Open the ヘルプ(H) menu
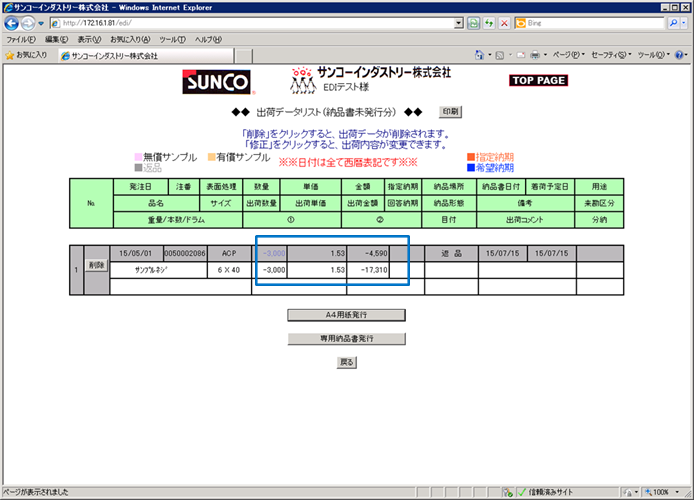 tap(208, 39)
